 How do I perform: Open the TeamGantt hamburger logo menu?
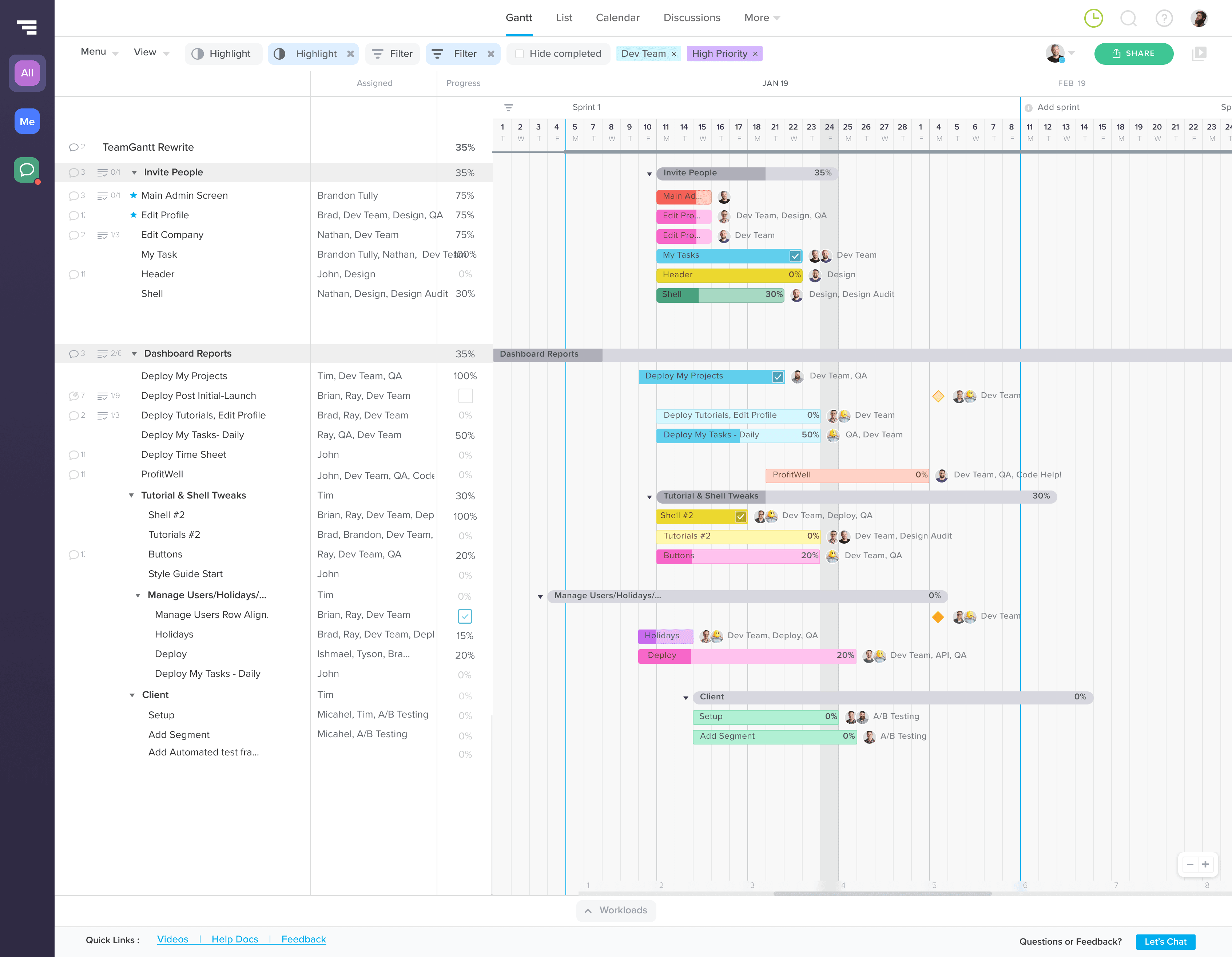(x=27, y=27)
